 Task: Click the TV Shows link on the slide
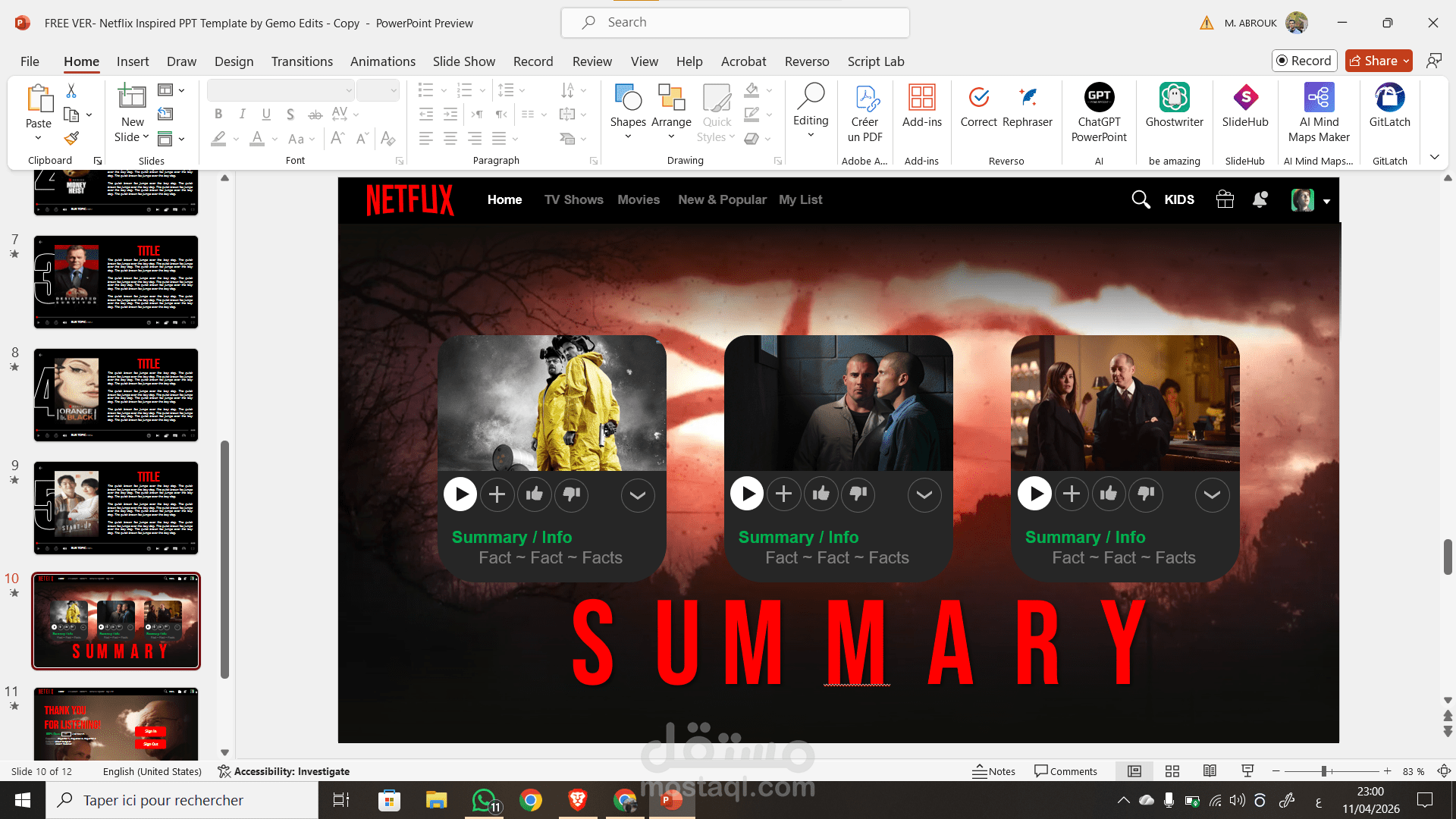tap(573, 199)
